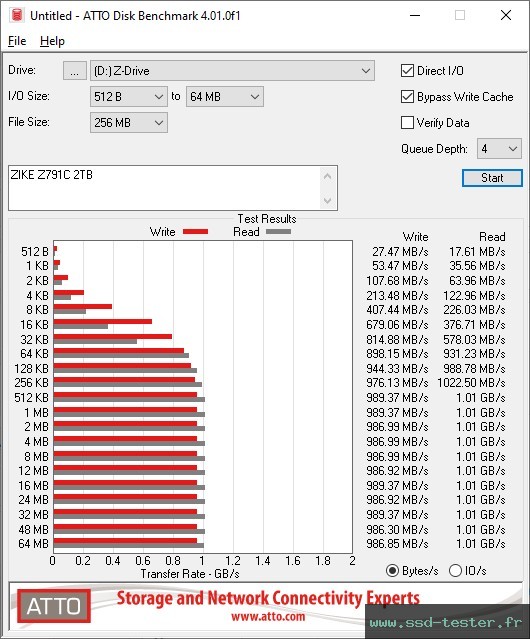Image resolution: width=530 pixels, height=639 pixels.
Task: Click the red Write legend swatch
Action: click(196, 231)
